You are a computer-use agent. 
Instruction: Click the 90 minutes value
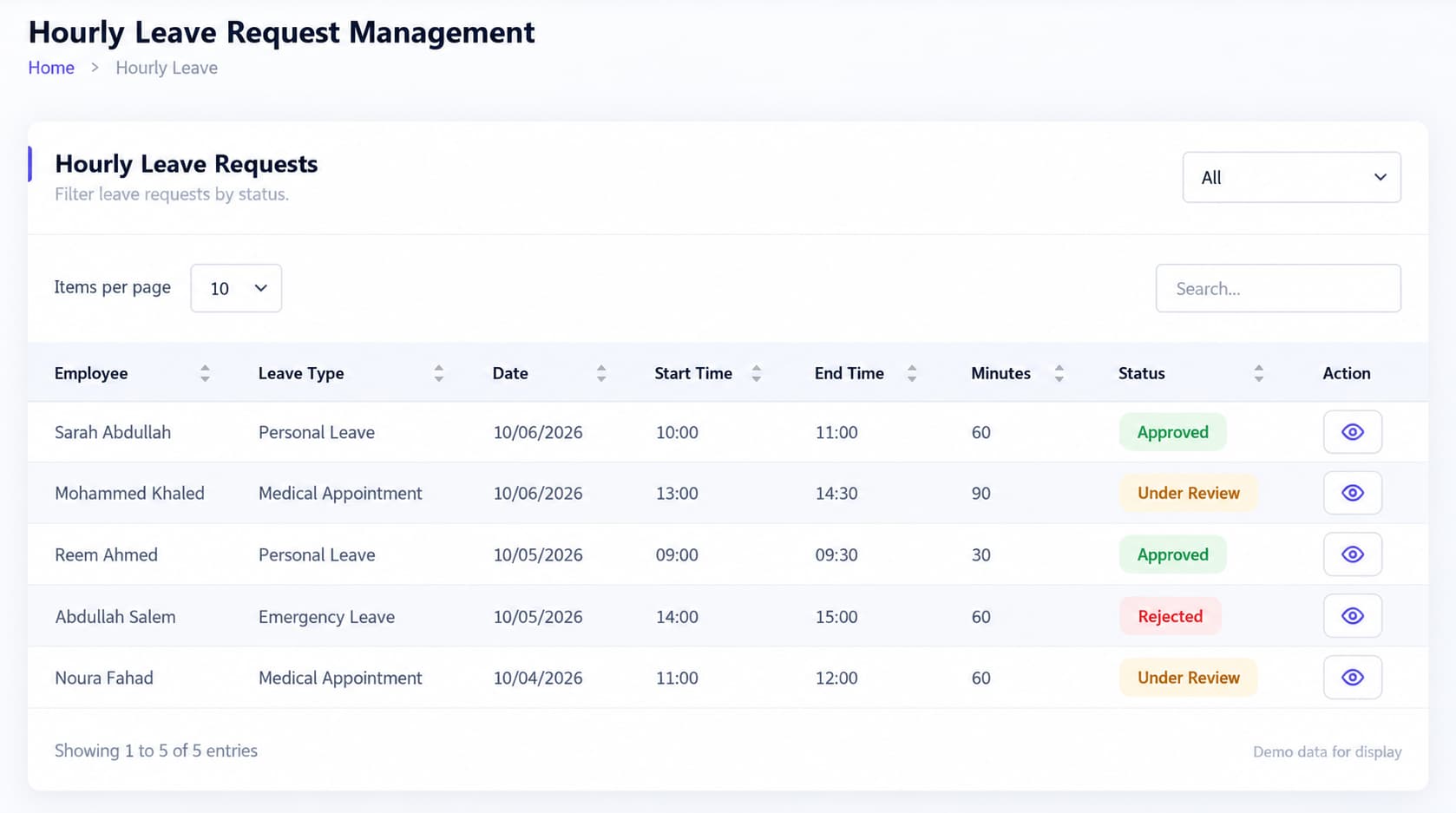pos(981,493)
